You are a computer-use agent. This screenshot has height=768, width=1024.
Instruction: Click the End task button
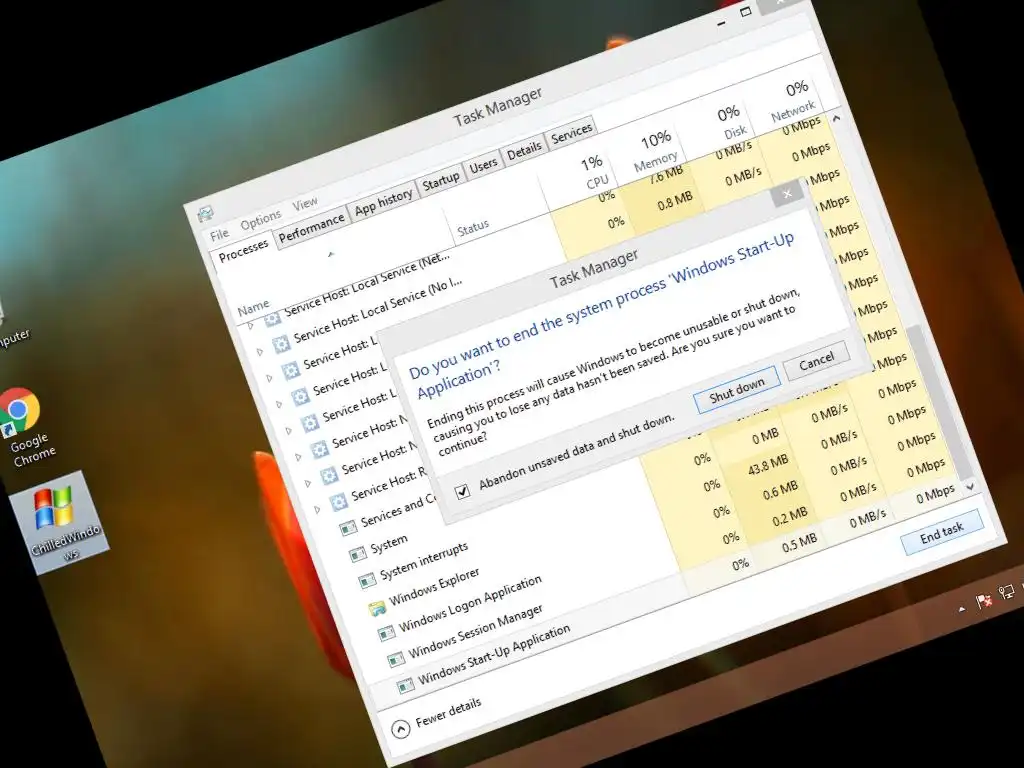click(942, 533)
